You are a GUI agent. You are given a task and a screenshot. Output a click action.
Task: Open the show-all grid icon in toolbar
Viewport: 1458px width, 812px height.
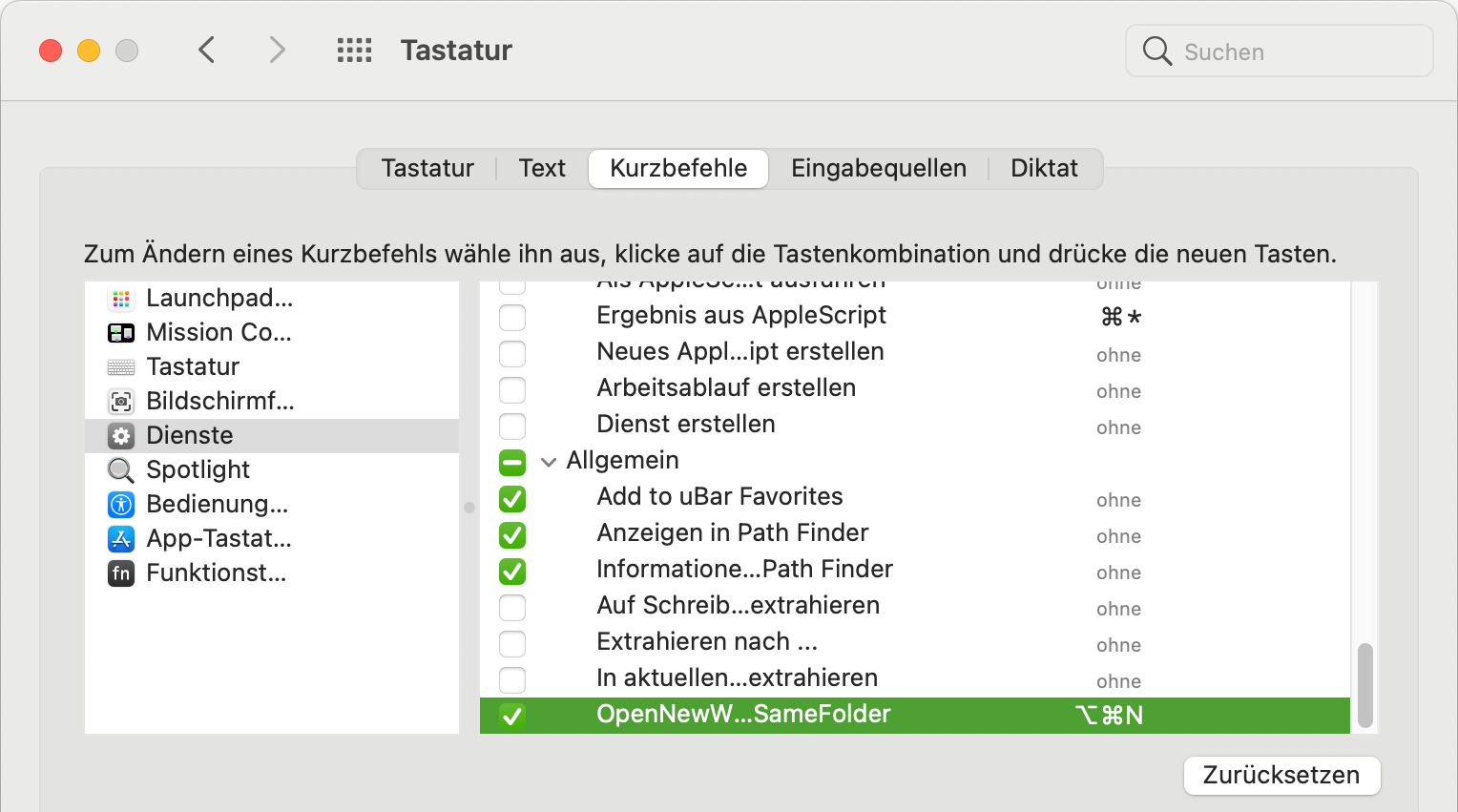[x=354, y=51]
